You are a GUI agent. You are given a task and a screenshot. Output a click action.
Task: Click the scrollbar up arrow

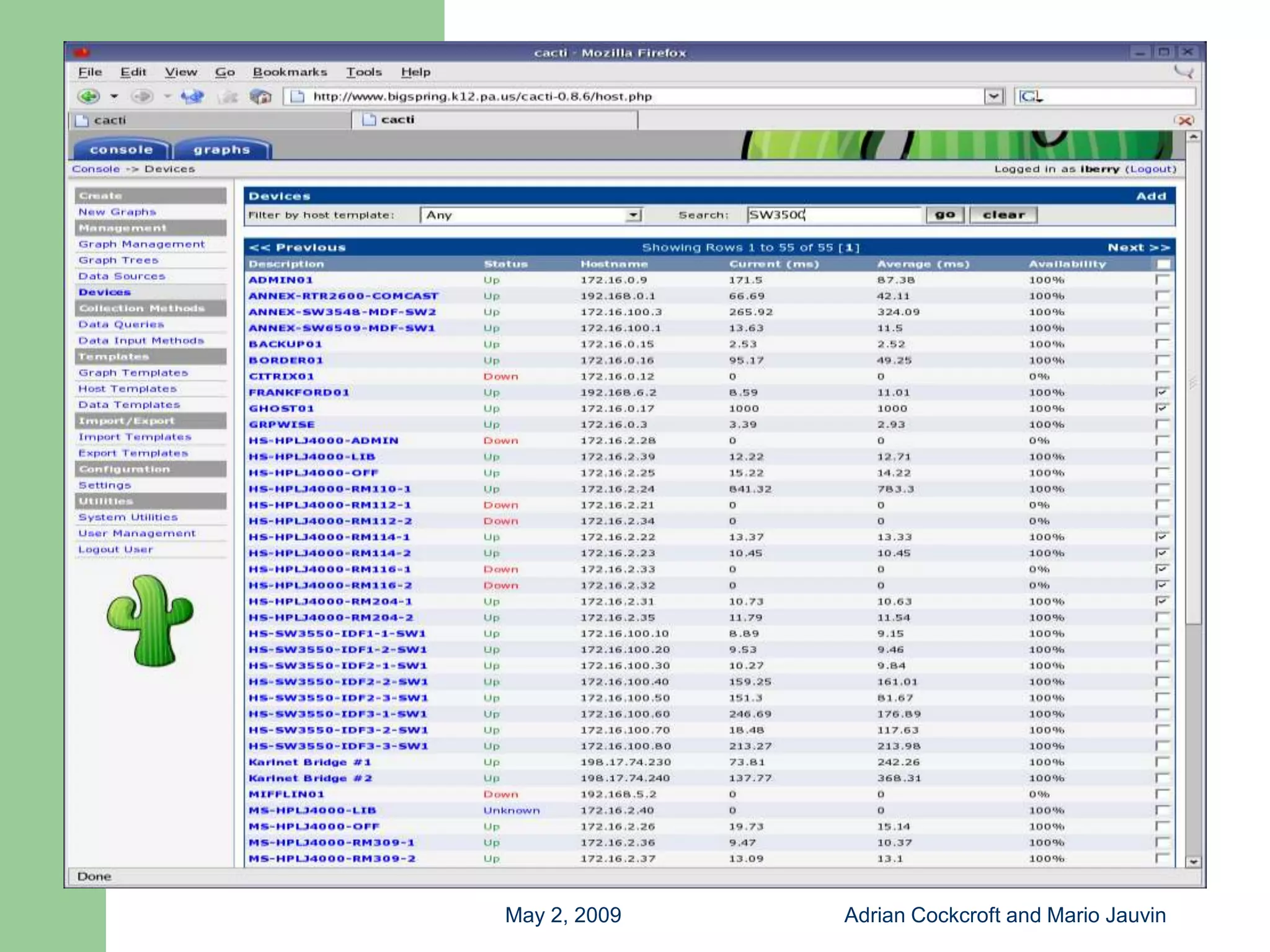point(1193,136)
